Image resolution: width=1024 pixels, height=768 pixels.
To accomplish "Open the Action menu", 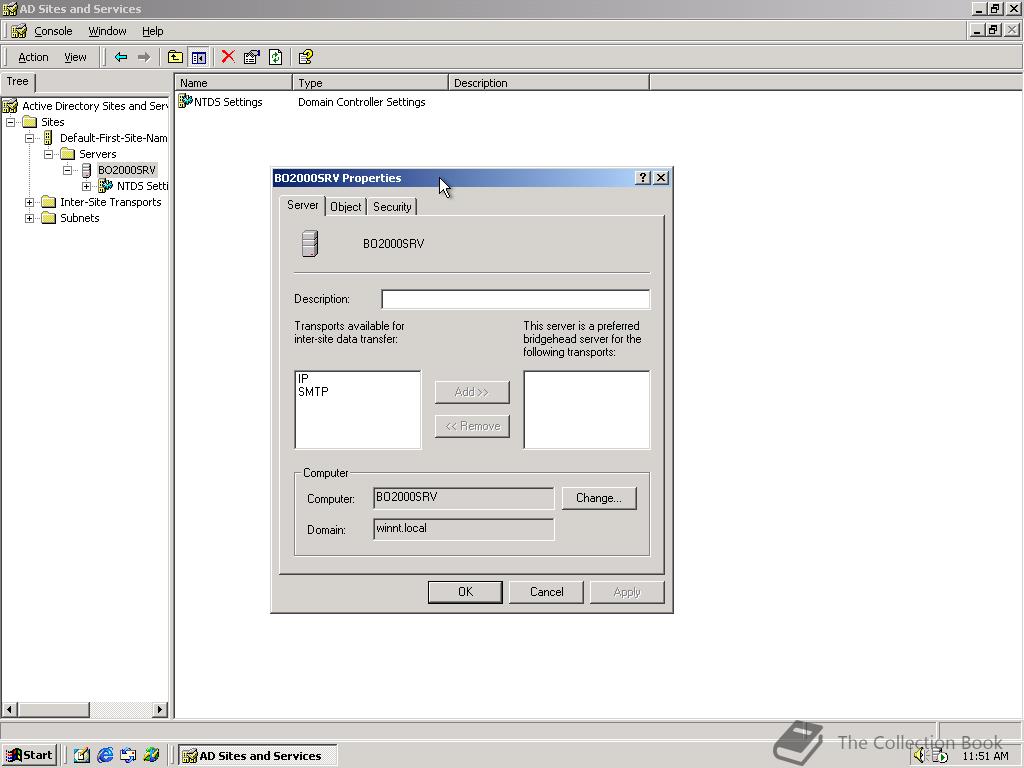I will (x=33, y=57).
